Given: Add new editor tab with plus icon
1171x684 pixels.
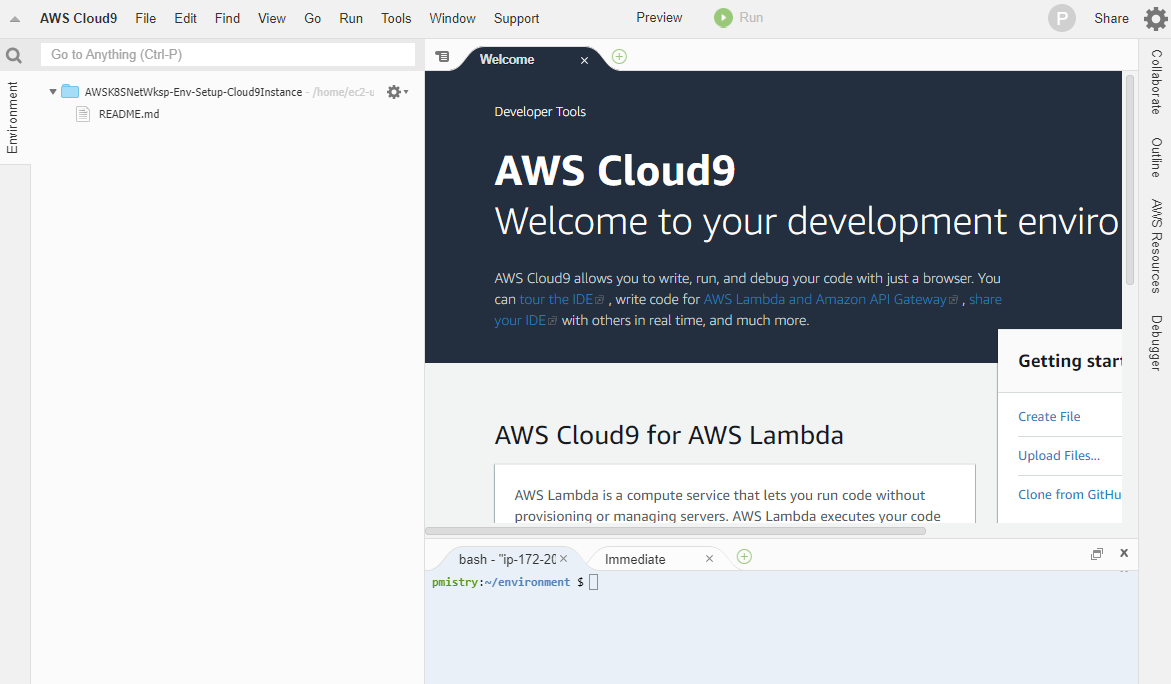Looking at the screenshot, I should click(x=619, y=57).
